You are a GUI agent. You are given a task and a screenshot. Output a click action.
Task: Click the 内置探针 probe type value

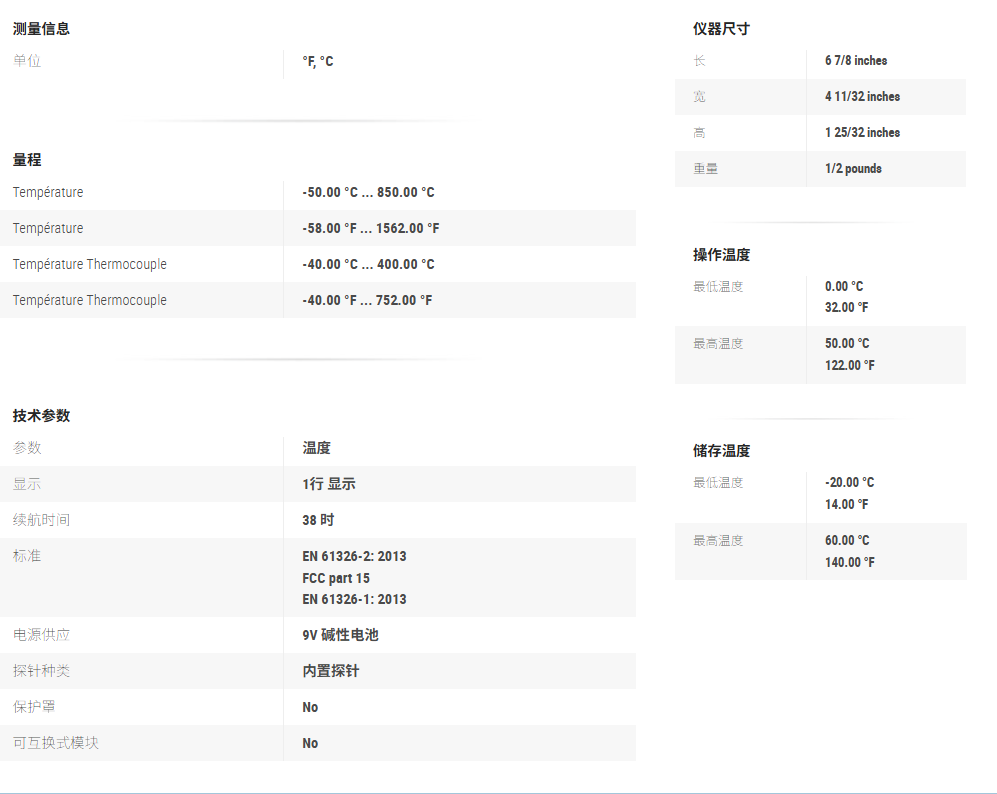[x=330, y=671]
